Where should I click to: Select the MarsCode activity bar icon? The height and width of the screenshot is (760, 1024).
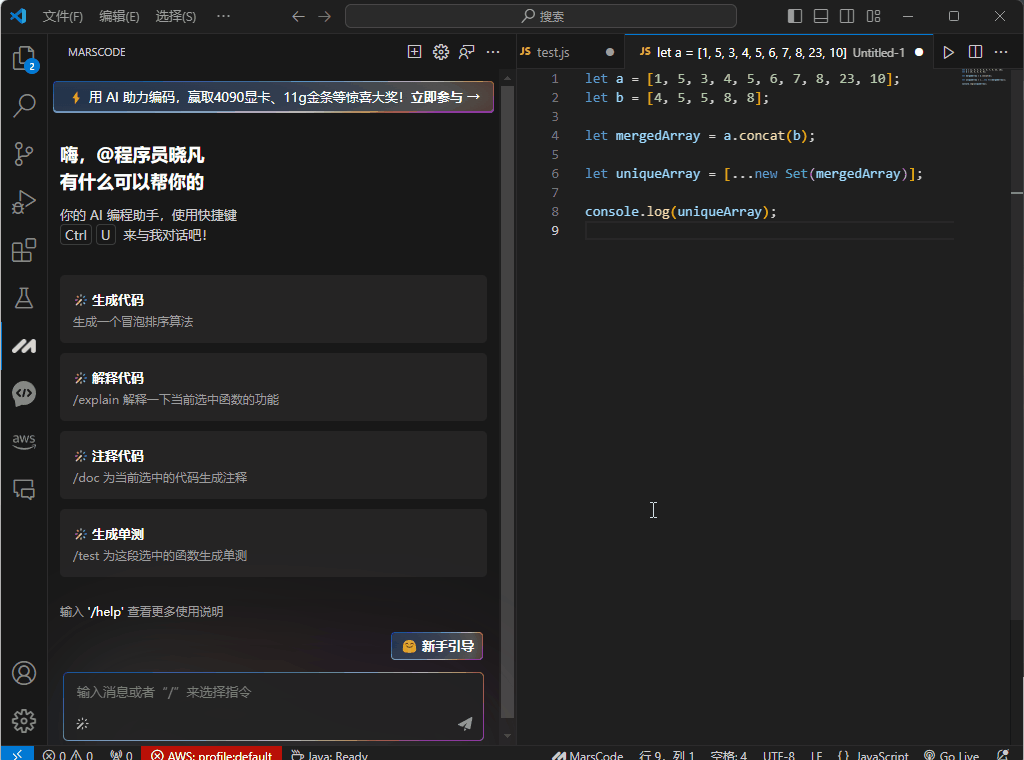(x=24, y=346)
